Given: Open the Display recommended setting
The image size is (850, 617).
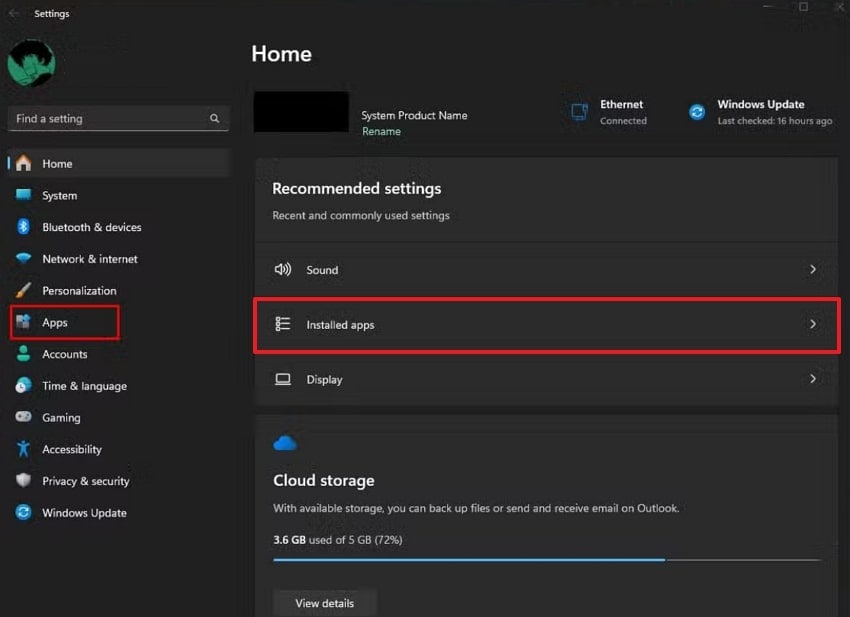Looking at the screenshot, I should [546, 379].
